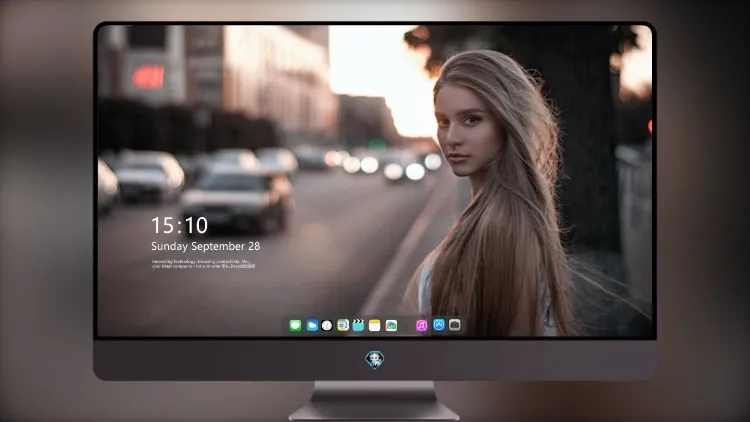Open the yellow Notes app in dock
This screenshot has width=750, height=422.
tap(375, 325)
